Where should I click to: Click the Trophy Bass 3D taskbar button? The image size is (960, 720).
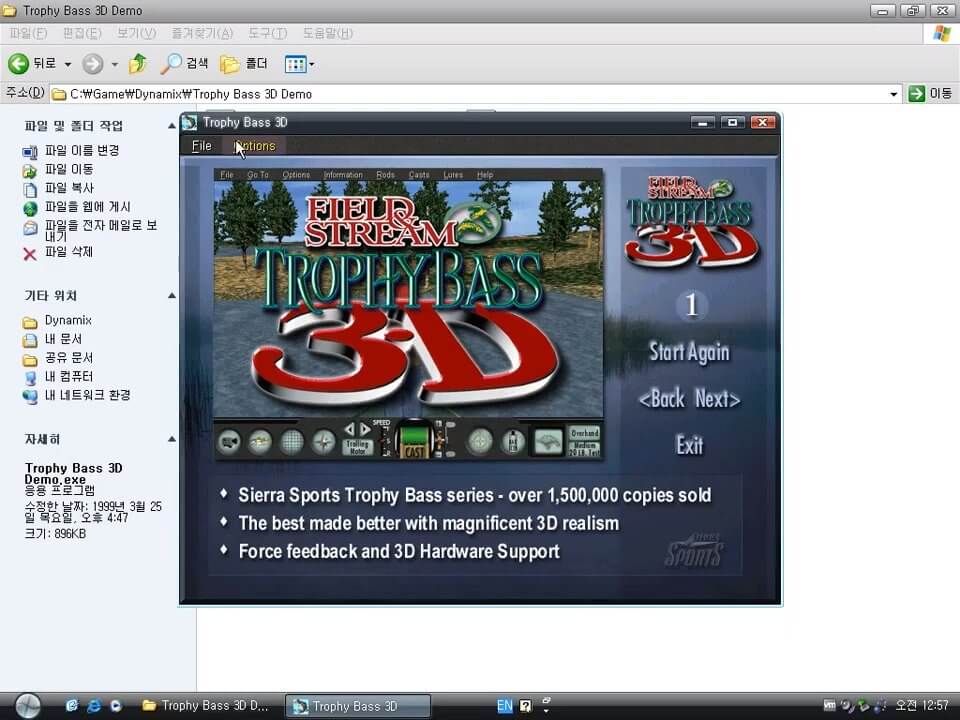[358, 706]
